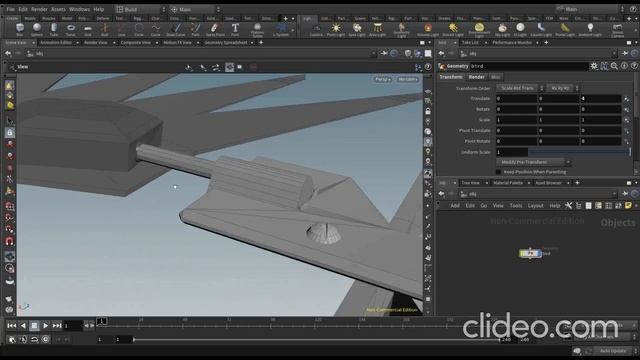Add an Area Light from shelf
The height and width of the screenshot is (360, 640).
377,29
